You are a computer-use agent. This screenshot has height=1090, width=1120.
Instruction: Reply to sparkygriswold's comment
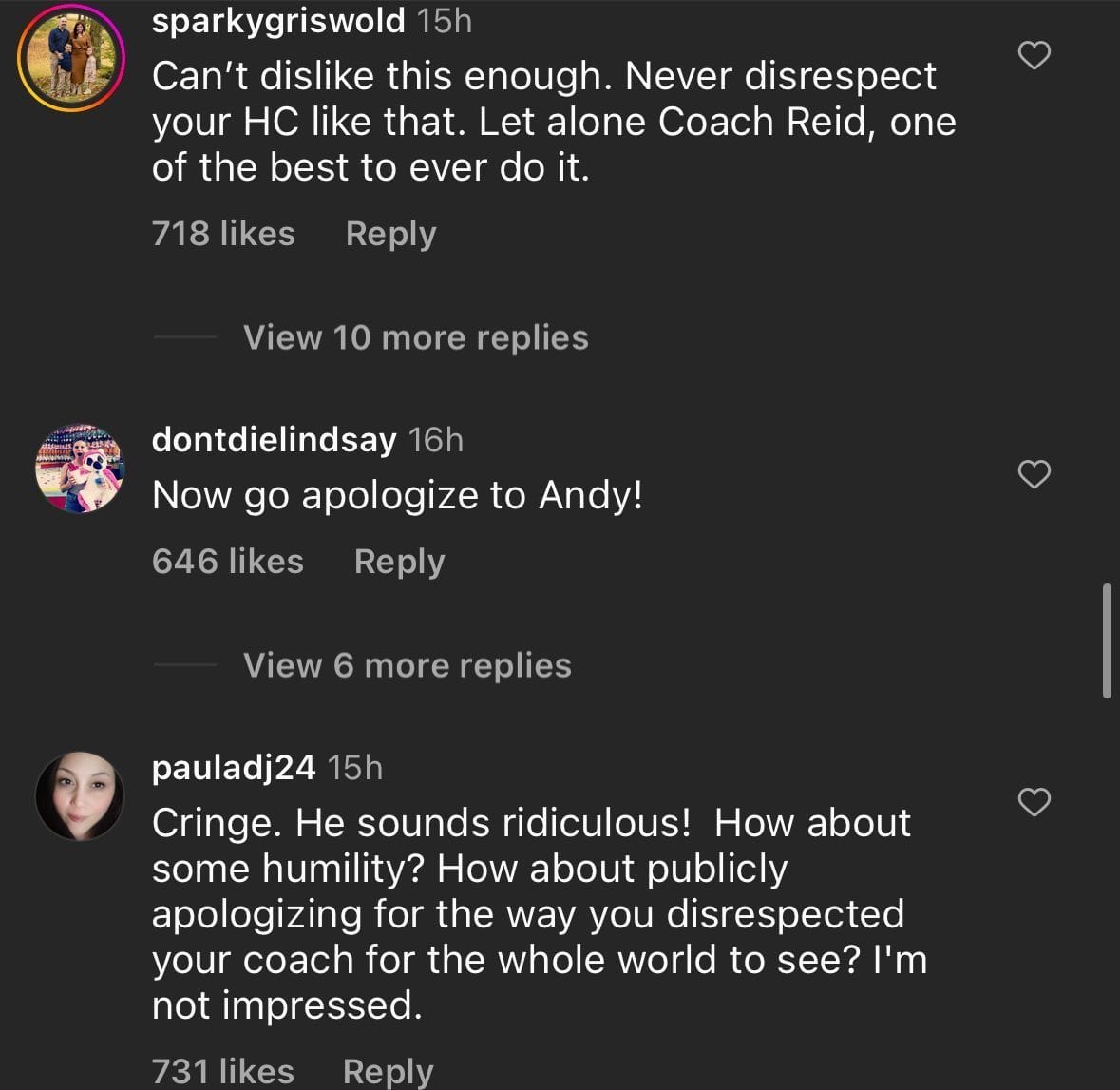coord(390,234)
